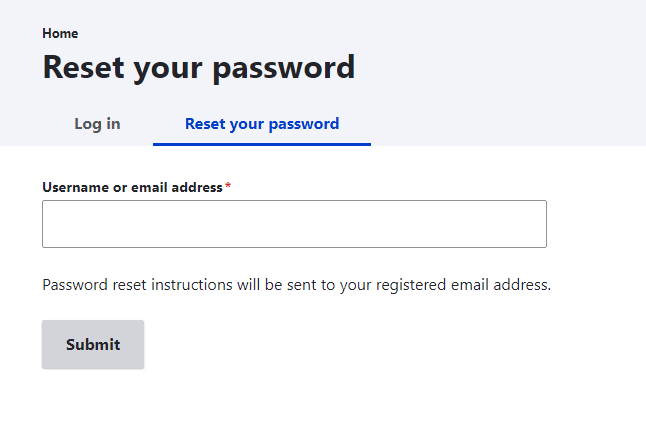646x429 pixels.
Task: Click the word Home above the heading
Action: pos(60,34)
